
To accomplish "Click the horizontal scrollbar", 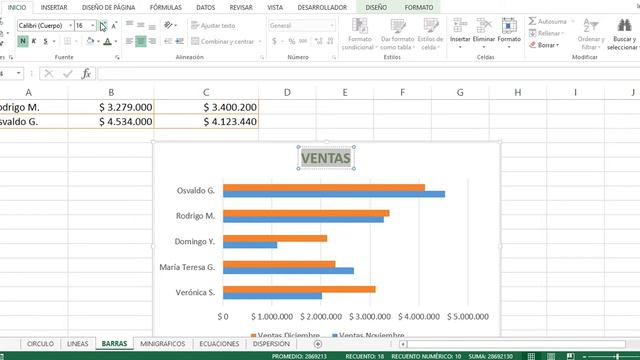I will [x=516, y=344].
